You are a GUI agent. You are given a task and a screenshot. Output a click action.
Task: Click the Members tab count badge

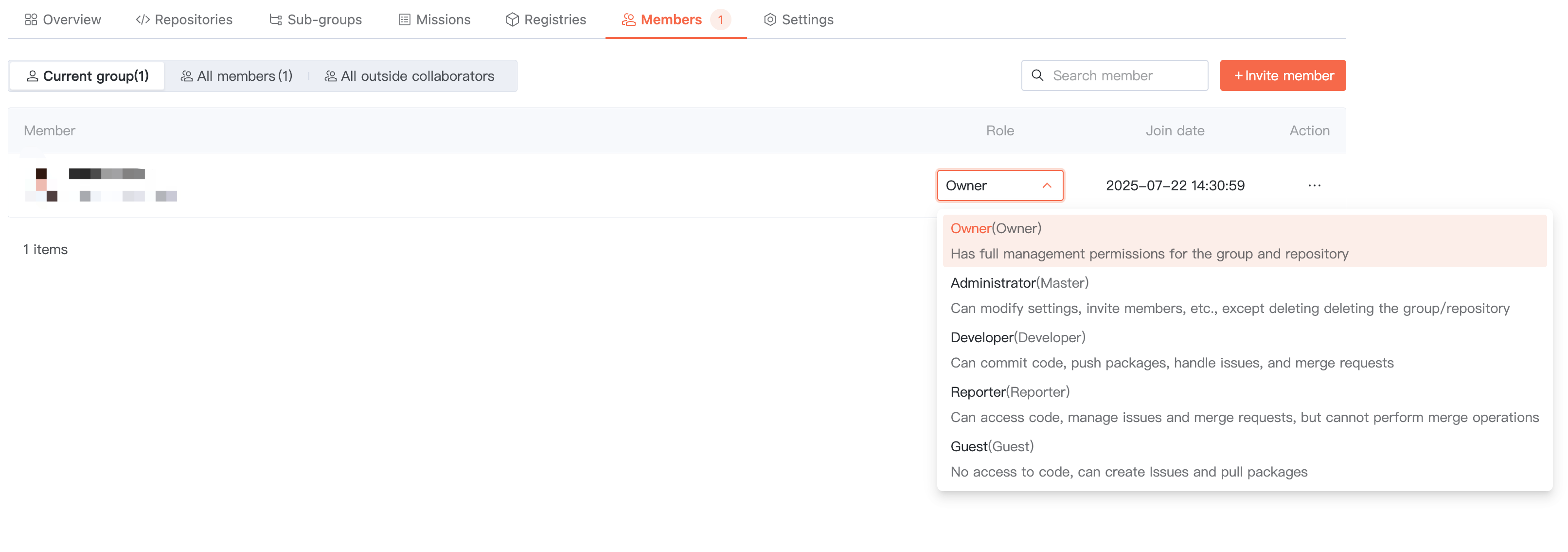tap(720, 19)
